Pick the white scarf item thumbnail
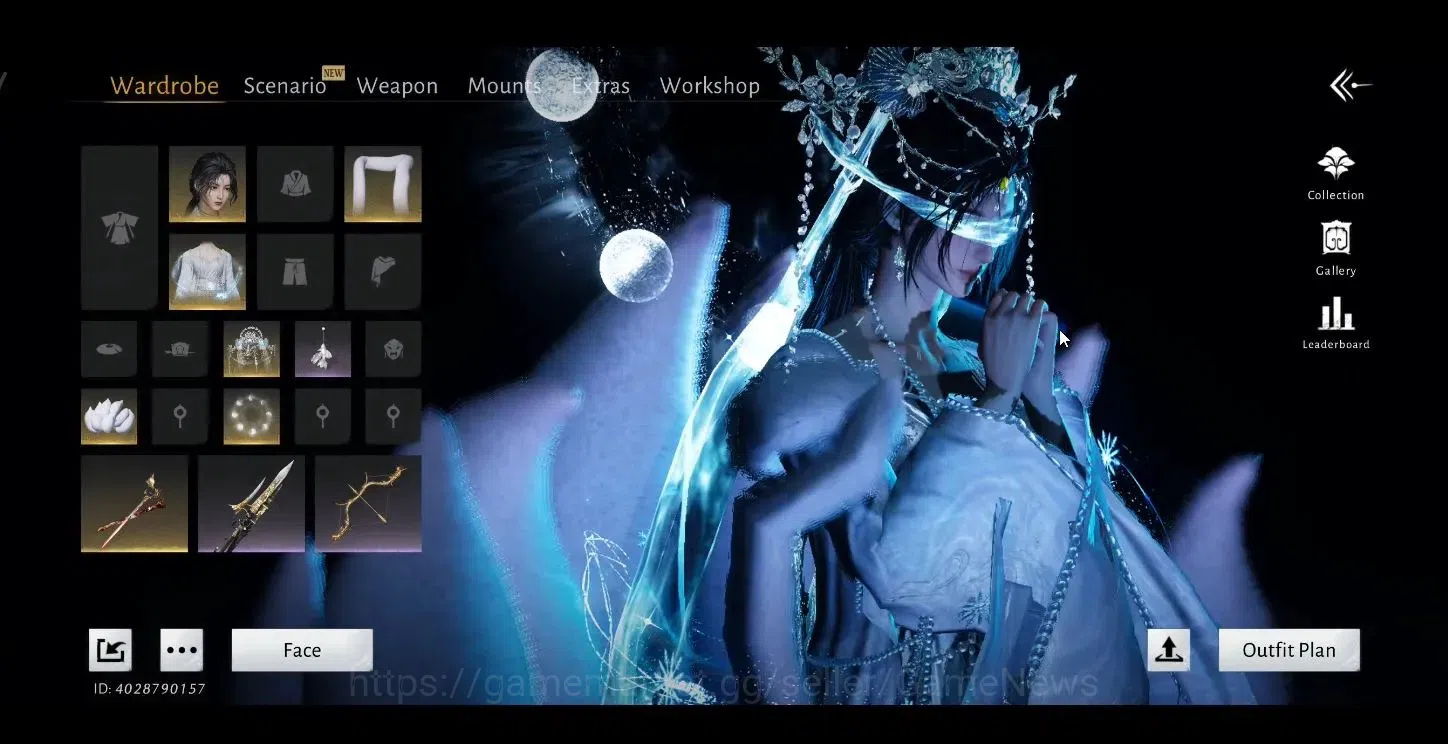1448x744 pixels. coord(383,184)
